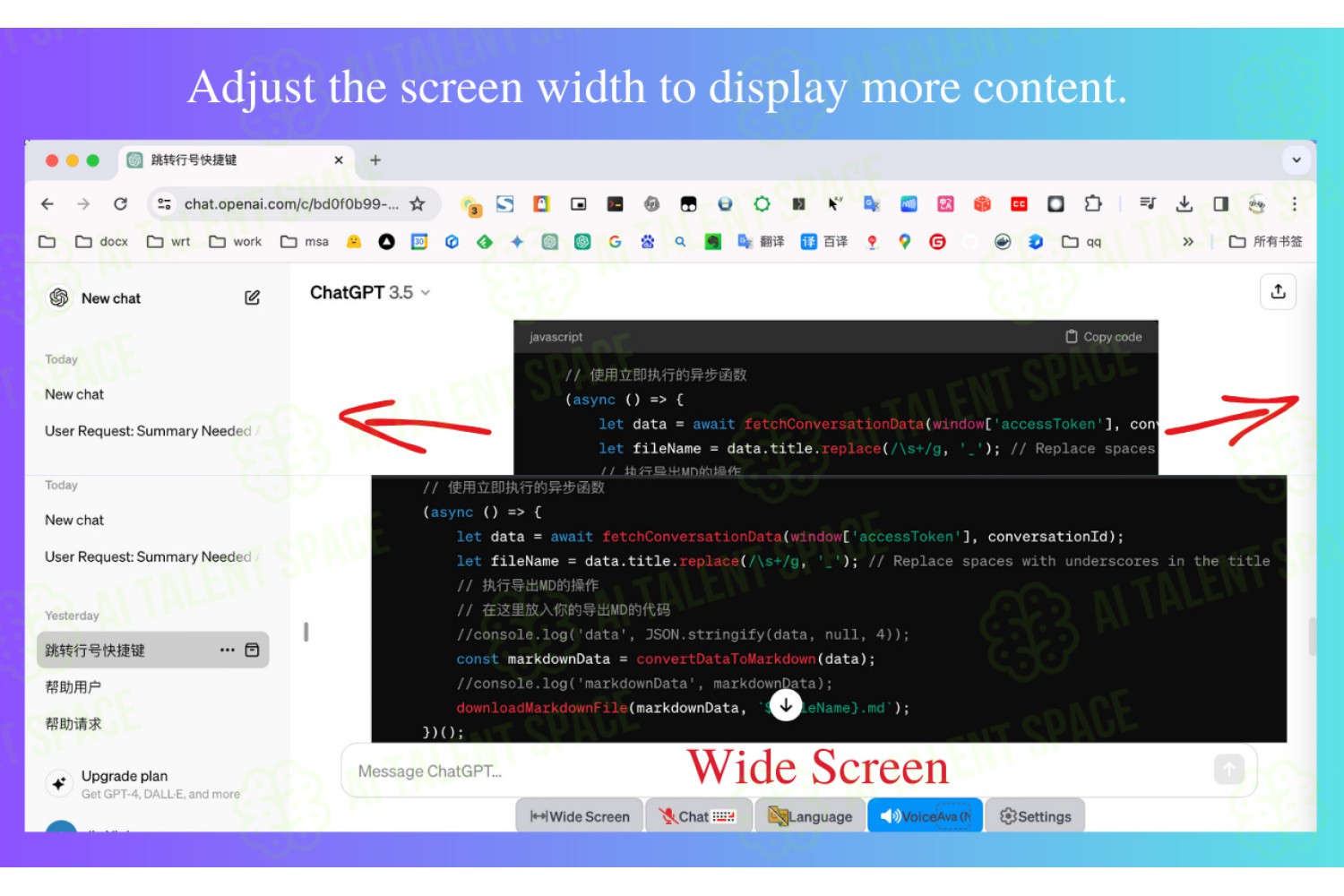Open the 所有书签 all bookmarks folder
This screenshot has height=896, width=1344.
(1266, 242)
